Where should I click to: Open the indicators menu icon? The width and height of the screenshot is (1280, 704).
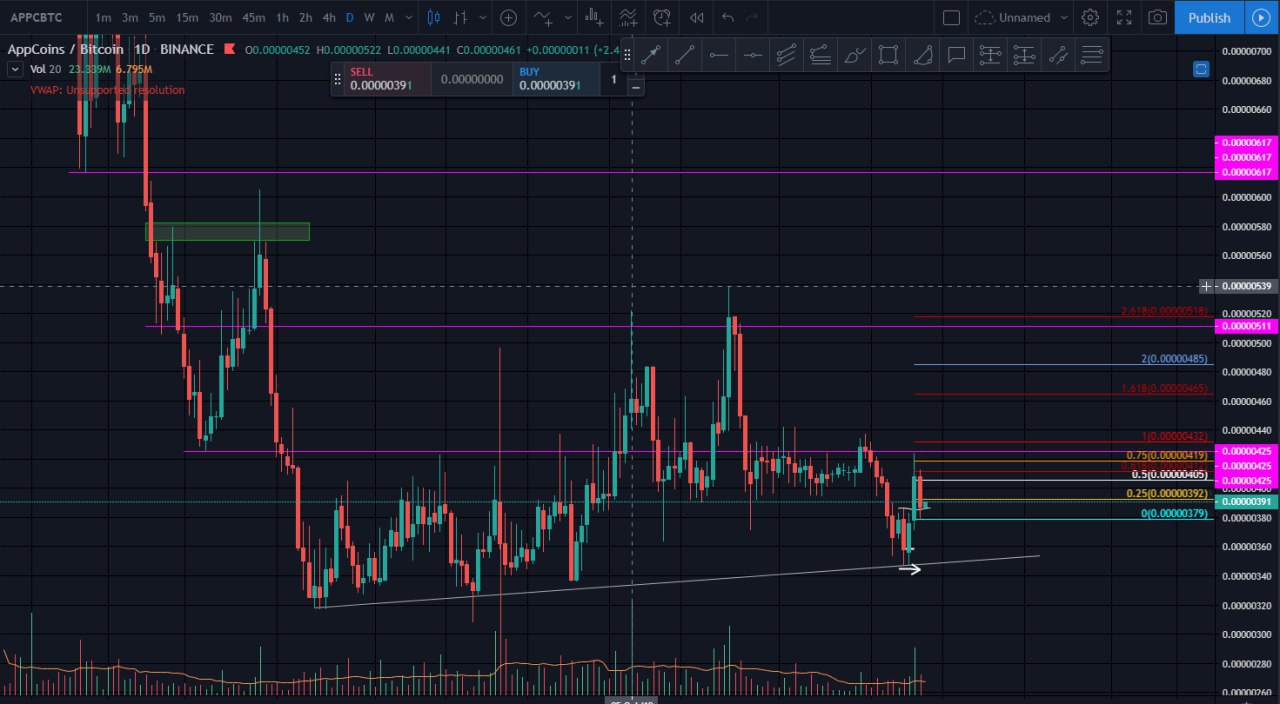pos(543,17)
